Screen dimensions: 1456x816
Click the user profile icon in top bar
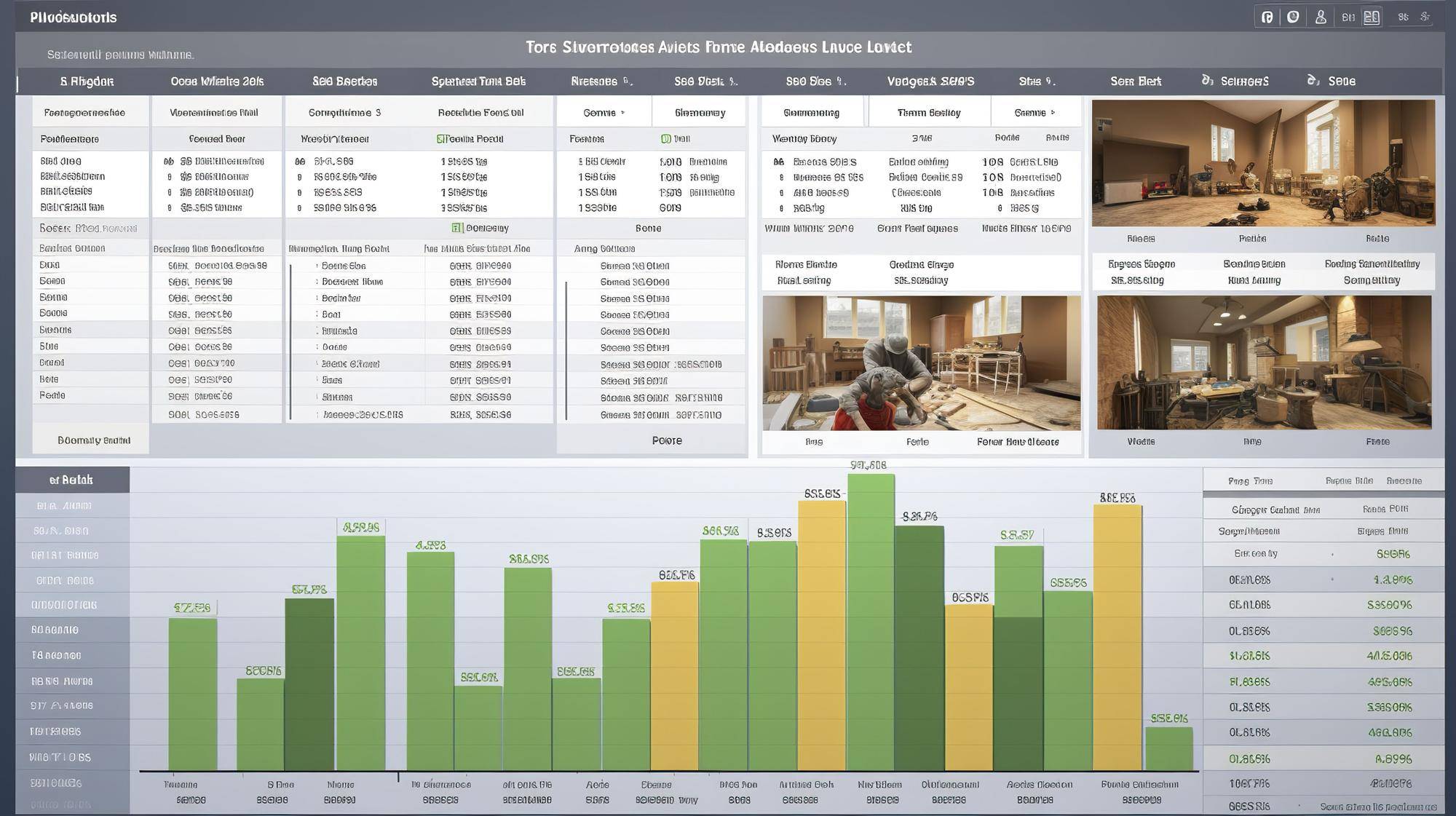point(1321,17)
